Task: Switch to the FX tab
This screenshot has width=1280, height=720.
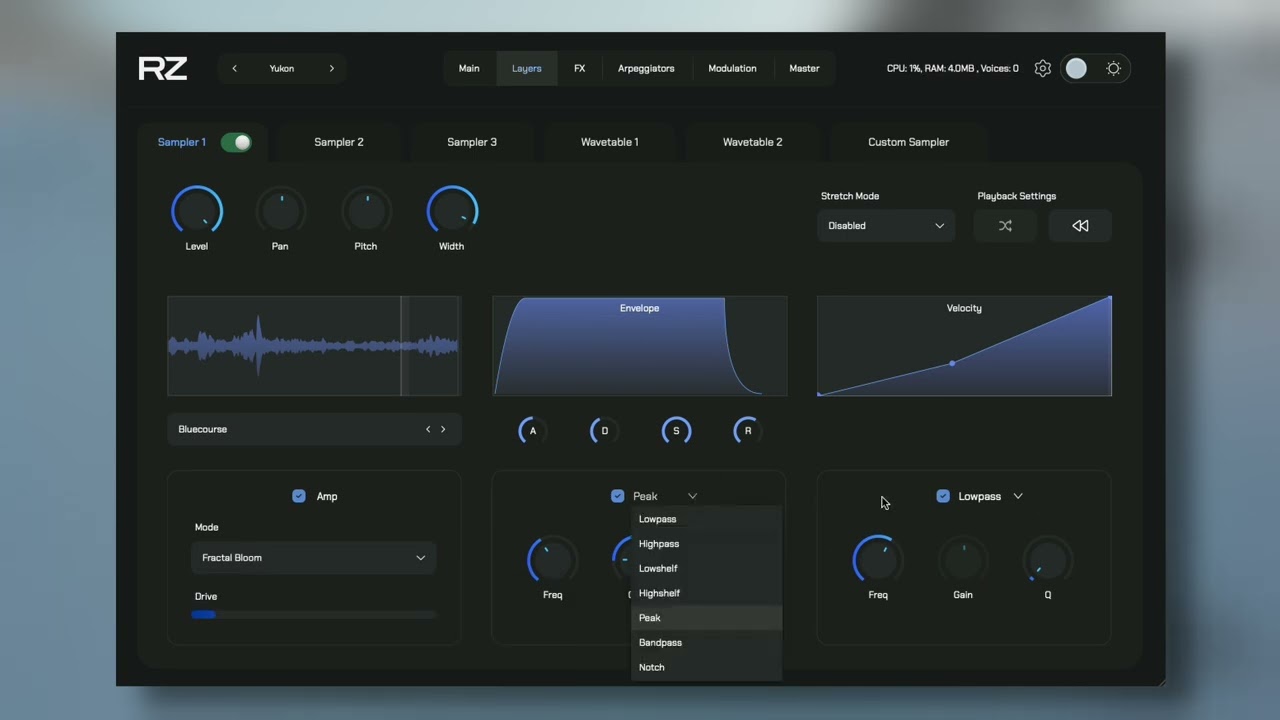Action: [579, 68]
